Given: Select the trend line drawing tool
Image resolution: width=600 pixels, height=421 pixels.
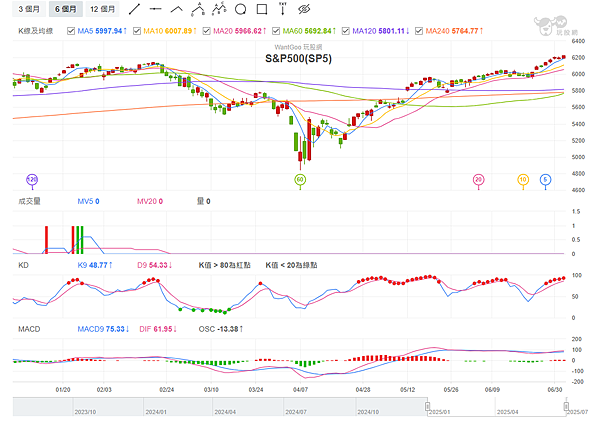Looking at the screenshot, I should [134, 9].
